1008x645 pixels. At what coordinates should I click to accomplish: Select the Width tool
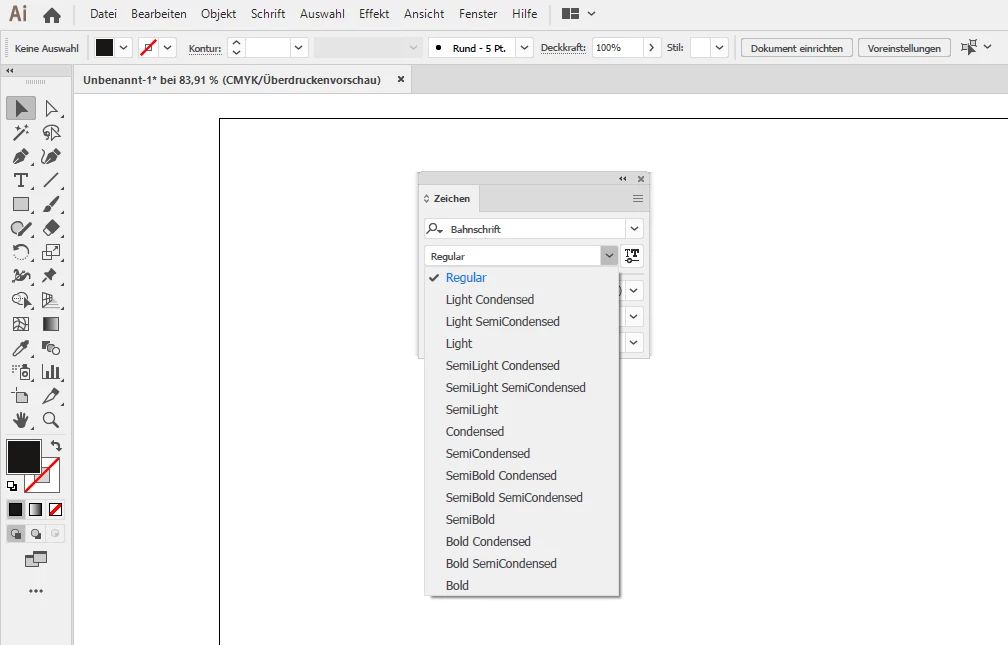(21, 276)
